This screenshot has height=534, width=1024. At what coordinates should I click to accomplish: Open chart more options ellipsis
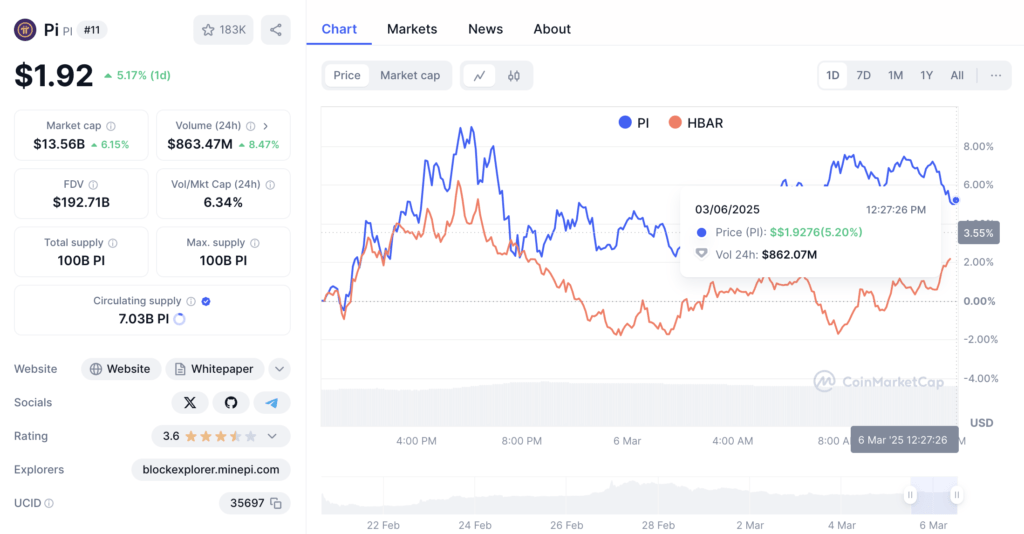[996, 76]
